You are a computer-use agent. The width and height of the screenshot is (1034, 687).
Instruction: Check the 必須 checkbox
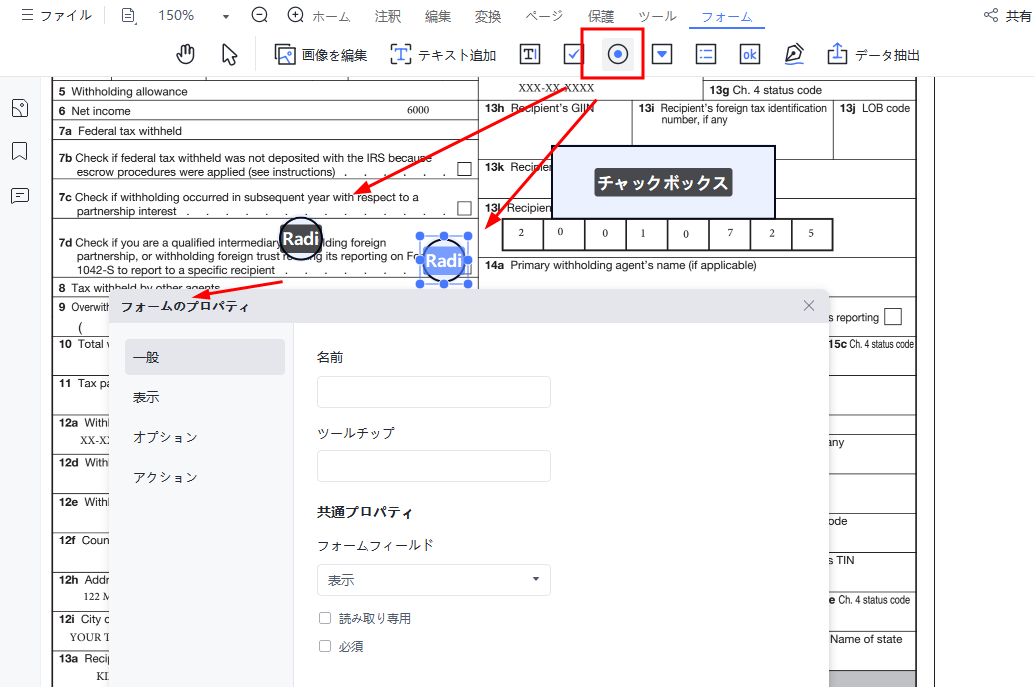pos(325,646)
